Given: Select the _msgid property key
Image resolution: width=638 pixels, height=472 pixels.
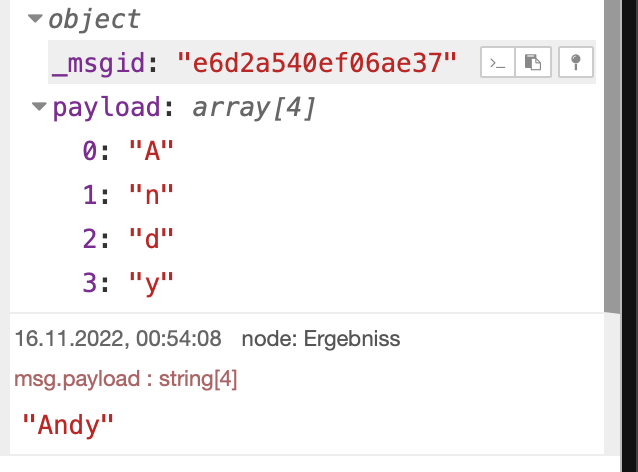Looking at the screenshot, I should tap(98, 63).
